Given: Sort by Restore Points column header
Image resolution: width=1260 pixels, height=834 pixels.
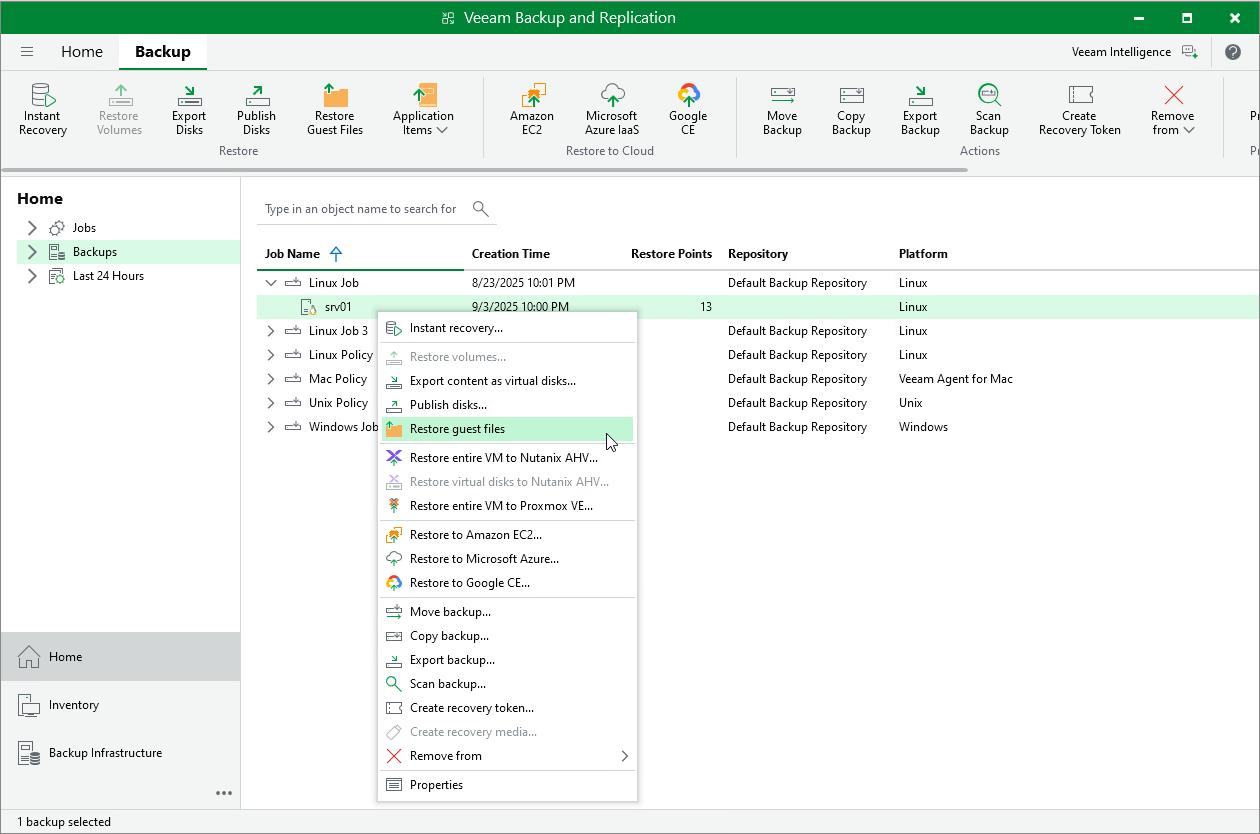Looking at the screenshot, I should click(672, 254).
